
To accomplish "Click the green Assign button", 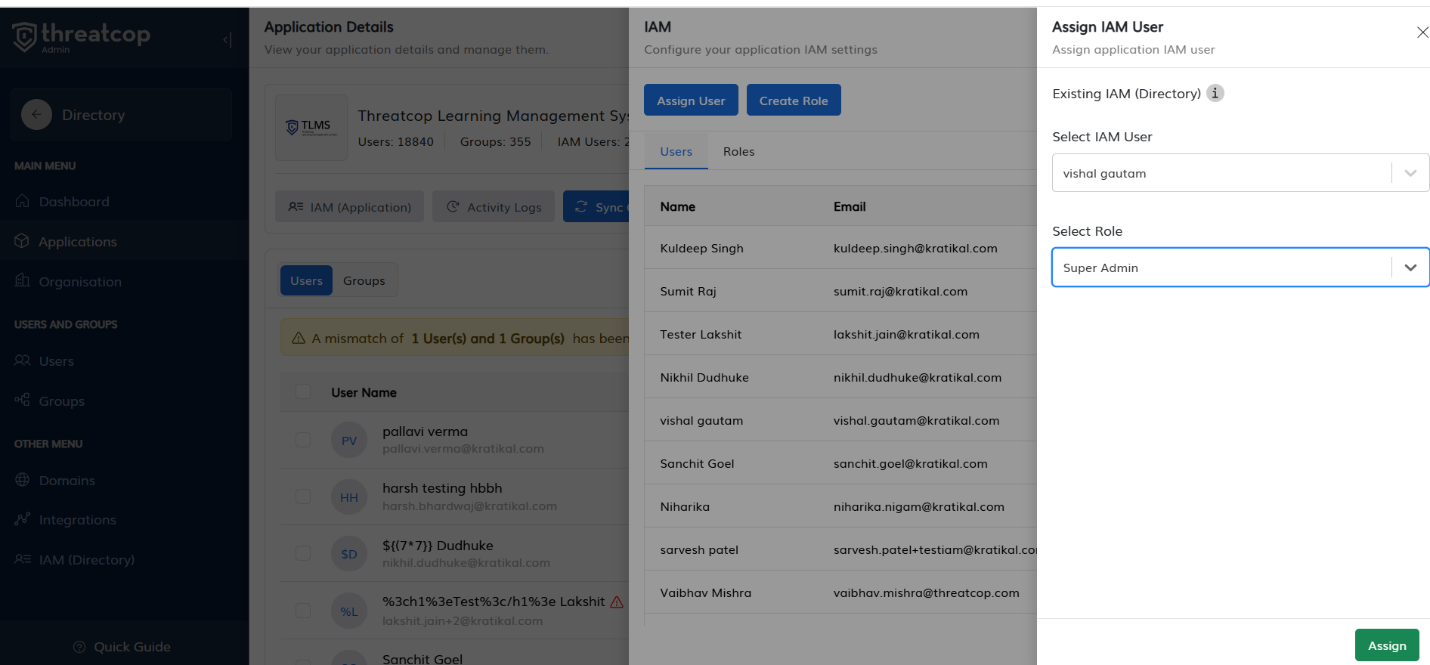I will 1387,645.
